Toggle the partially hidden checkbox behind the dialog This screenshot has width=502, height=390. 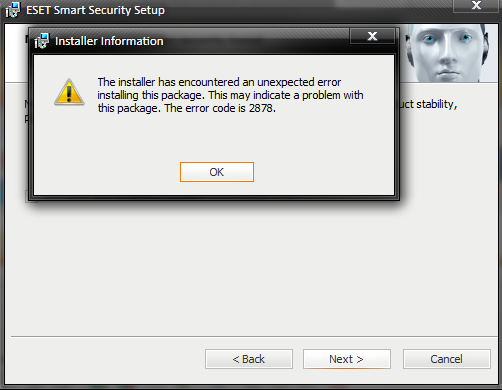click(x=29, y=197)
